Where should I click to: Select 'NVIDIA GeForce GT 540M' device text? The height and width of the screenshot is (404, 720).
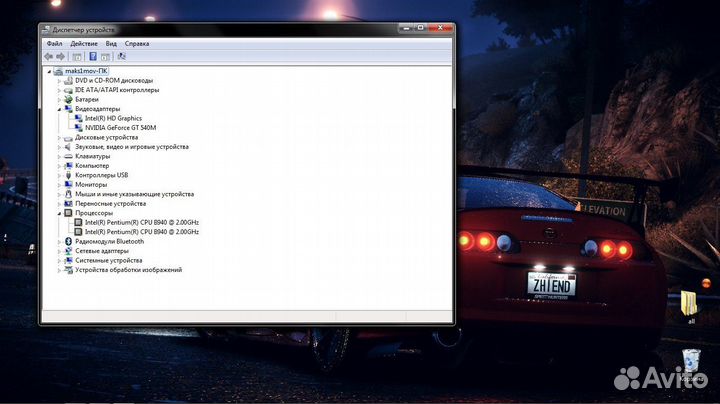(120, 128)
